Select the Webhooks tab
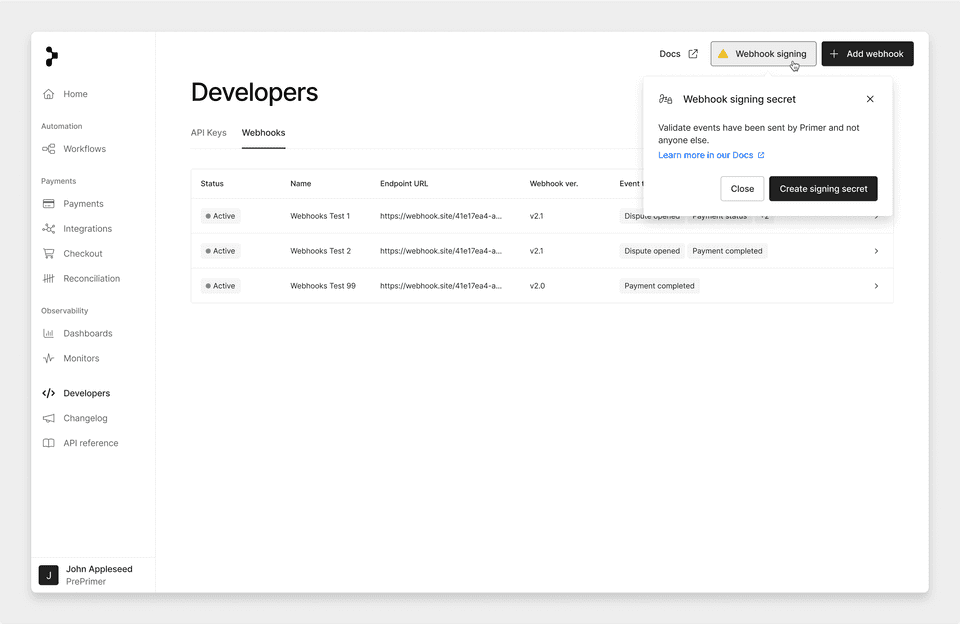 263,133
